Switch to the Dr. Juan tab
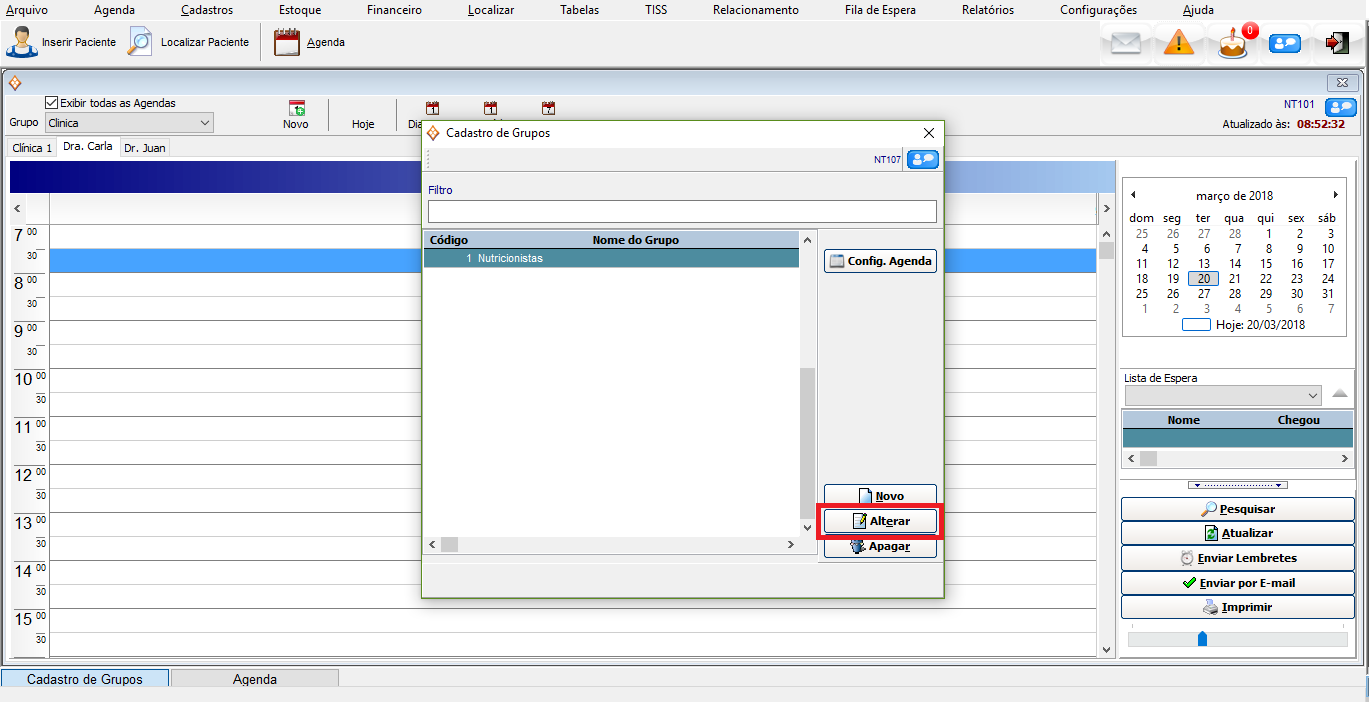The image size is (1369, 702). click(x=145, y=148)
